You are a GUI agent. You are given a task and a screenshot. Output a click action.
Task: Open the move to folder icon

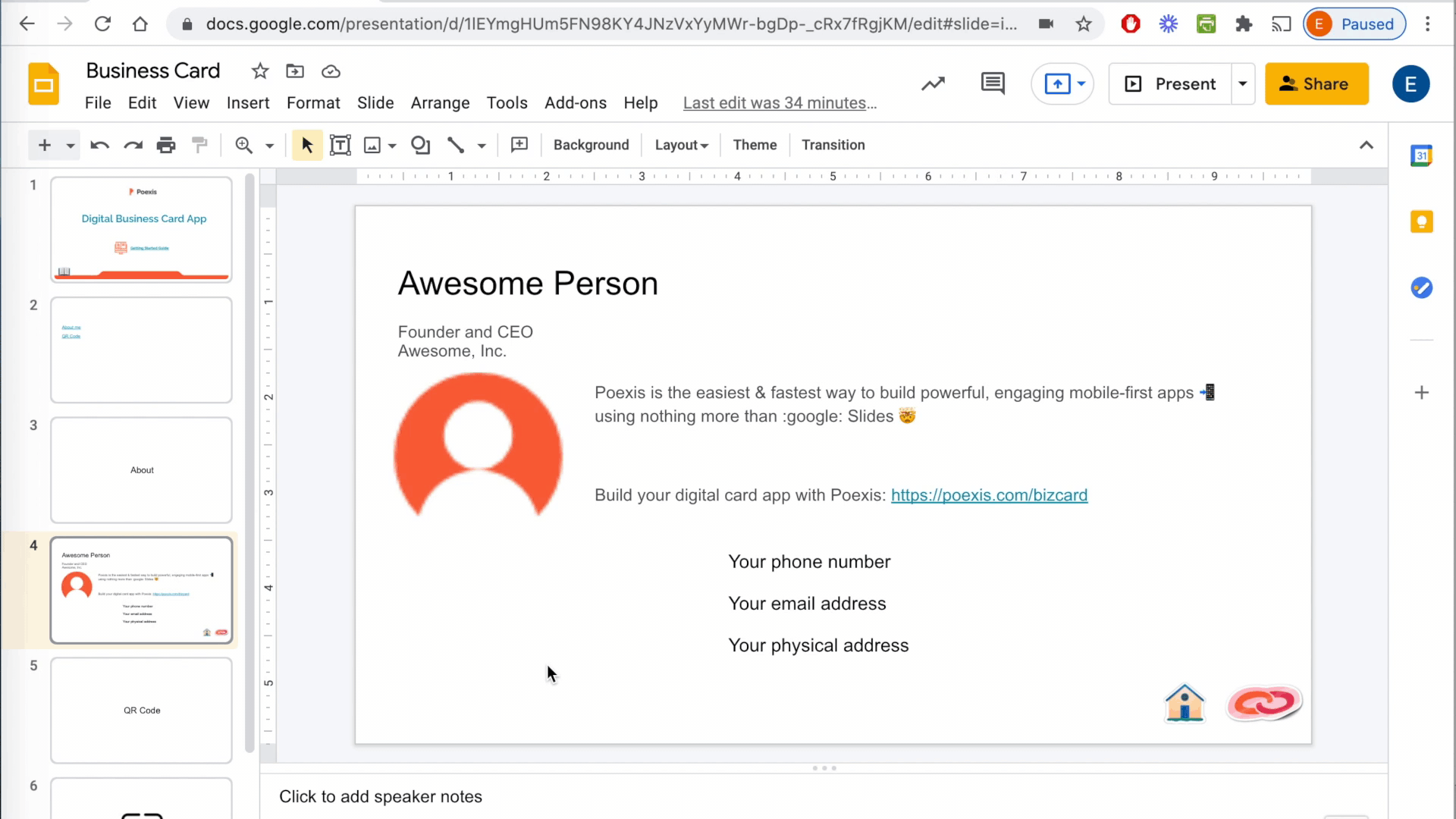click(295, 71)
